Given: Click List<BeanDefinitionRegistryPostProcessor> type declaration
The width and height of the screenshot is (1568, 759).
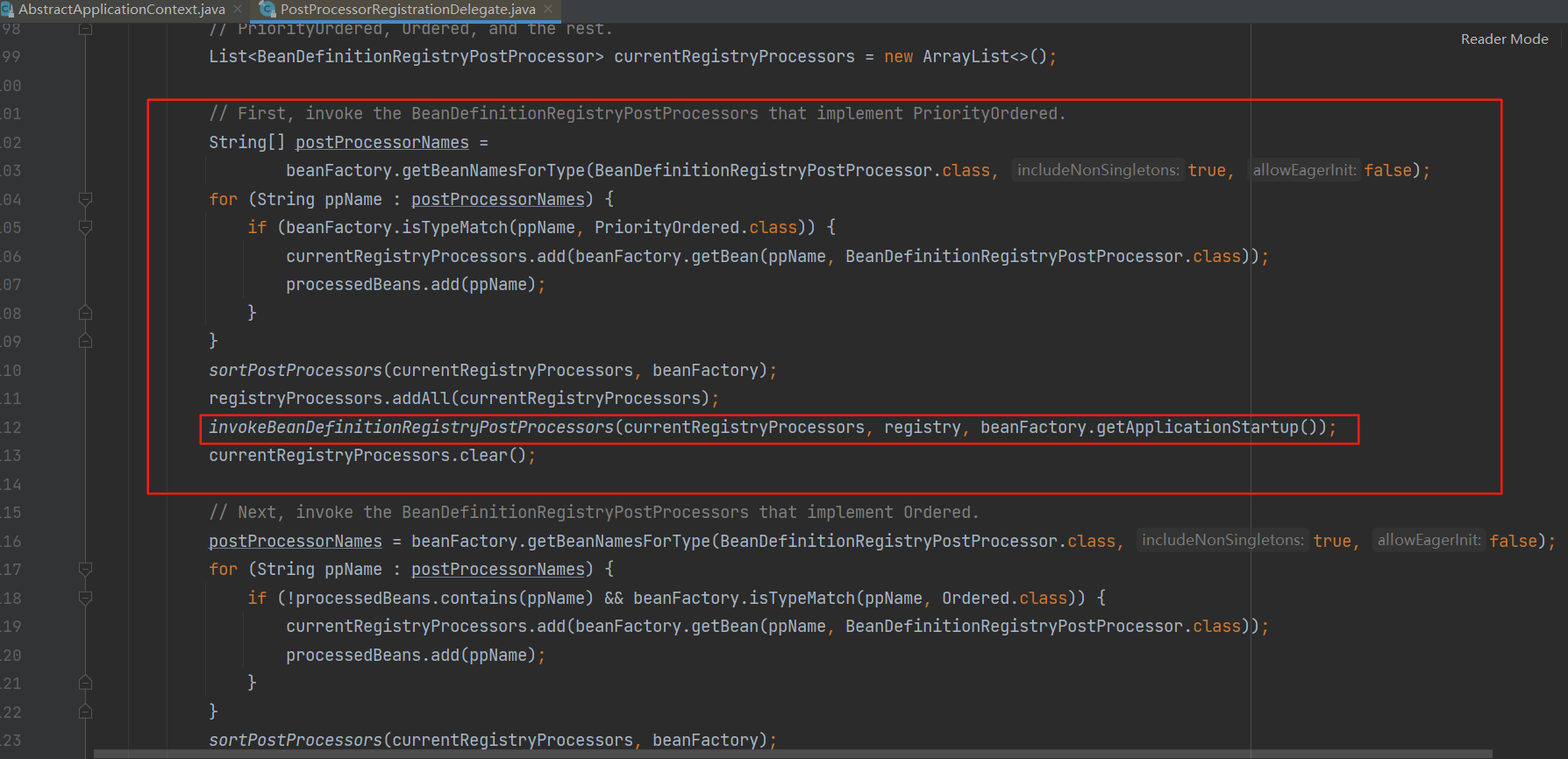Looking at the screenshot, I should click(406, 57).
